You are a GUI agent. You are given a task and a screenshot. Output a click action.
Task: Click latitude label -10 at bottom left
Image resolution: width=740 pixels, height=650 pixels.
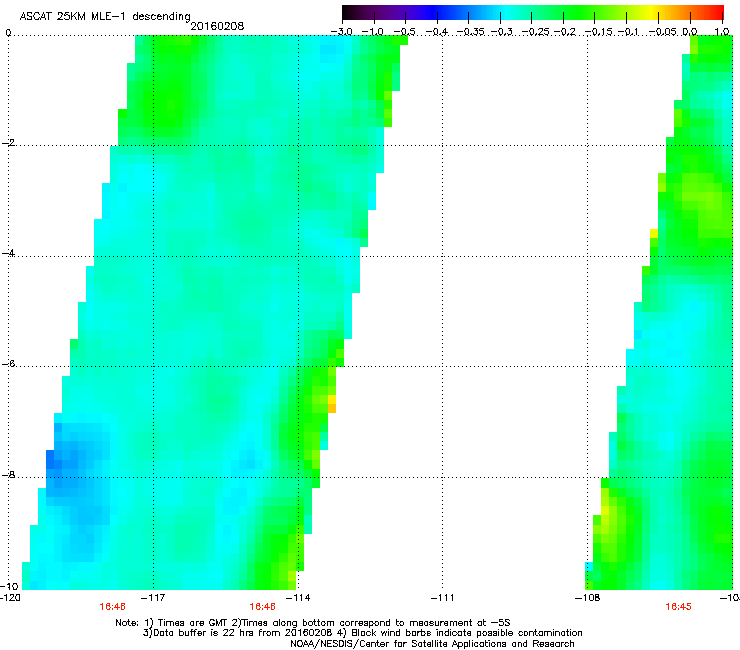[9, 586]
